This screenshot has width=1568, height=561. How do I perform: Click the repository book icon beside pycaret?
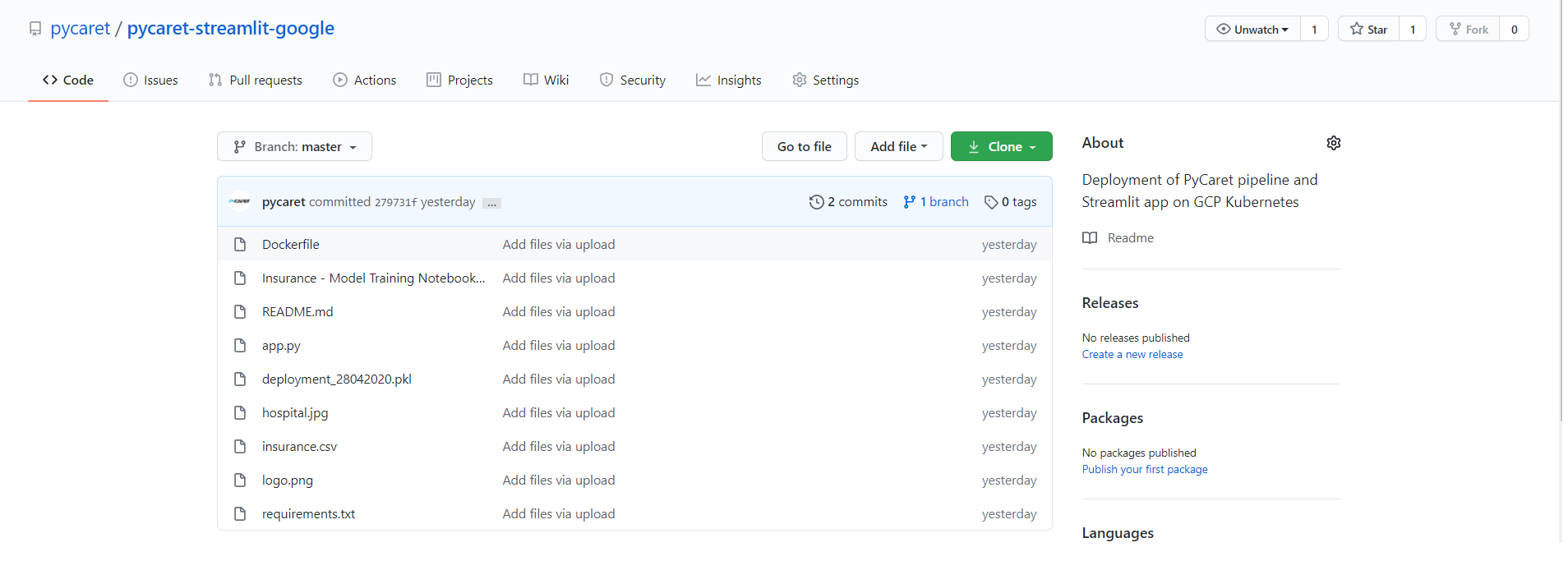coord(35,29)
